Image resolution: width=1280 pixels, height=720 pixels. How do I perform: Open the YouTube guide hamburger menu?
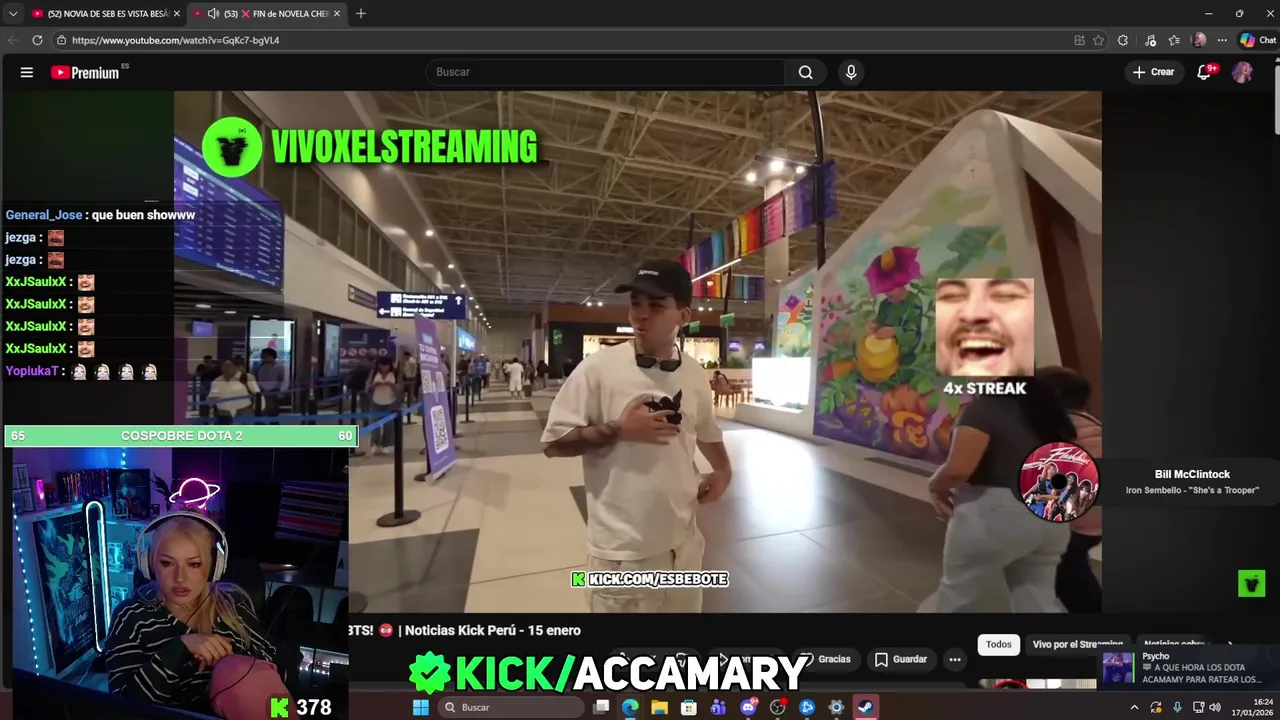[27, 72]
